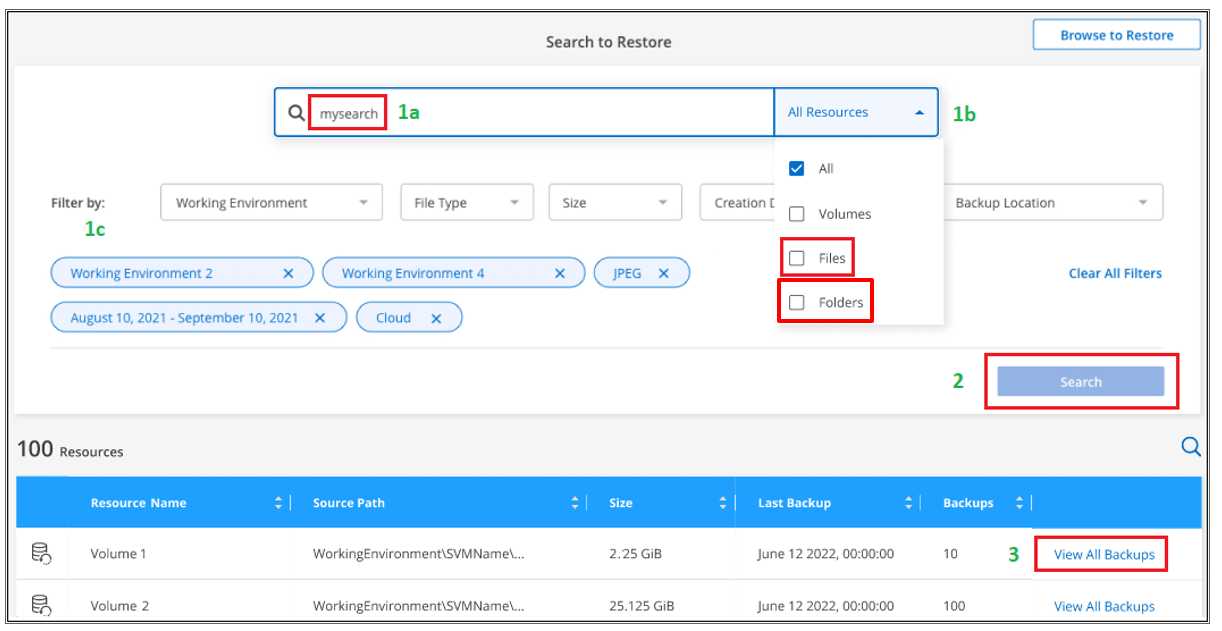The height and width of the screenshot is (631, 1222).
Task: Open the Backup Location filter dropdown
Action: tap(1053, 202)
